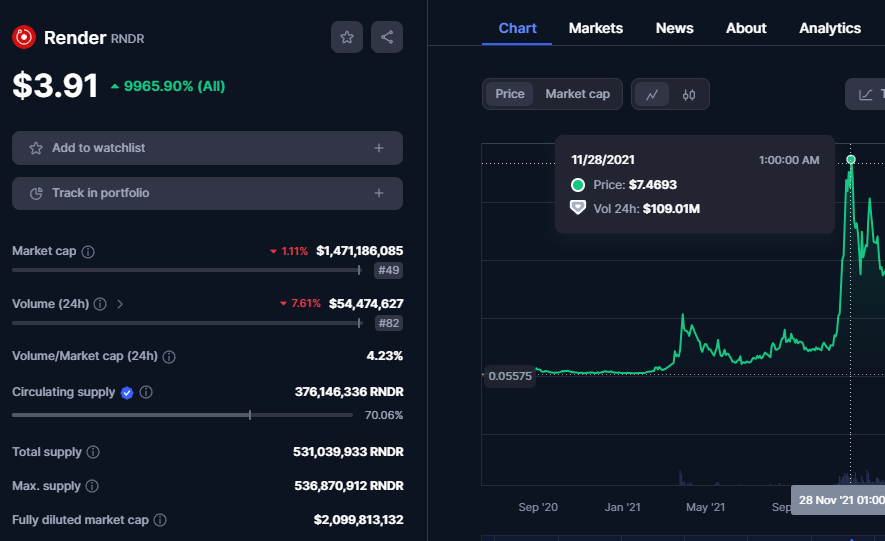885x541 pixels.
Task: Click the volume rank progress bar
Action: point(187,323)
